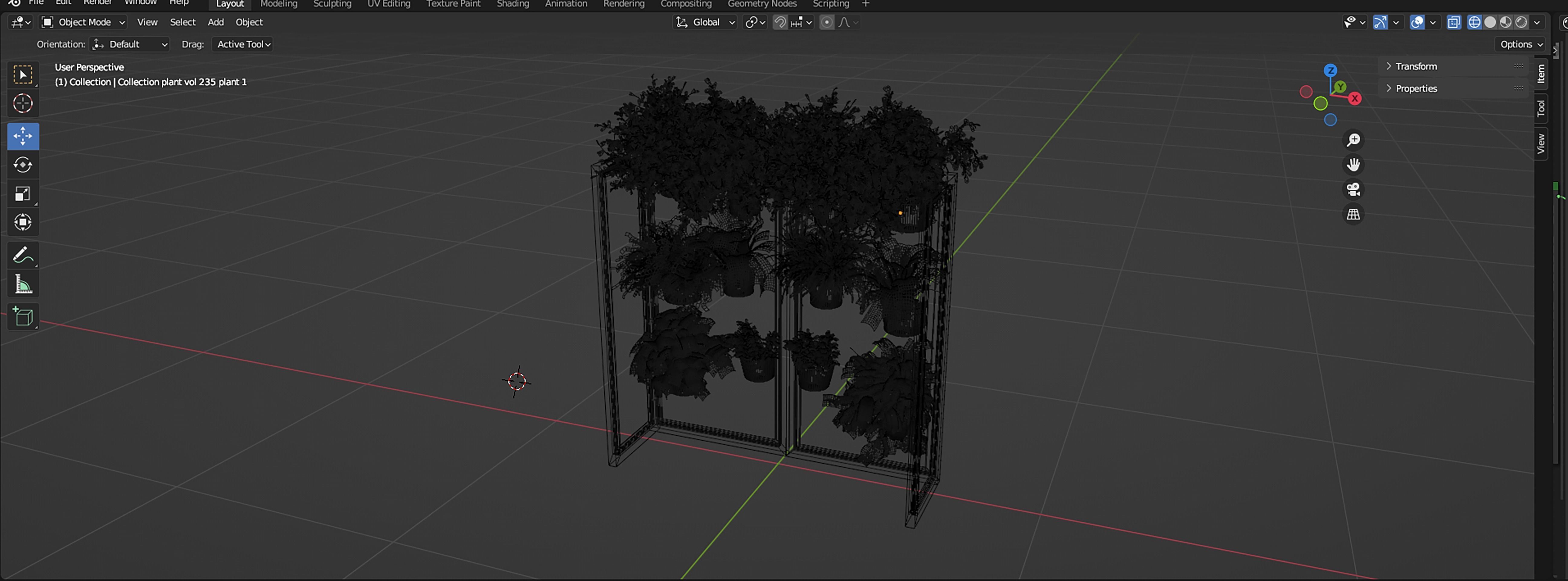Image resolution: width=1568 pixels, height=581 pixels.
Task: Click the blue Z axis gizmo handle
Action: pos(1331,71)
